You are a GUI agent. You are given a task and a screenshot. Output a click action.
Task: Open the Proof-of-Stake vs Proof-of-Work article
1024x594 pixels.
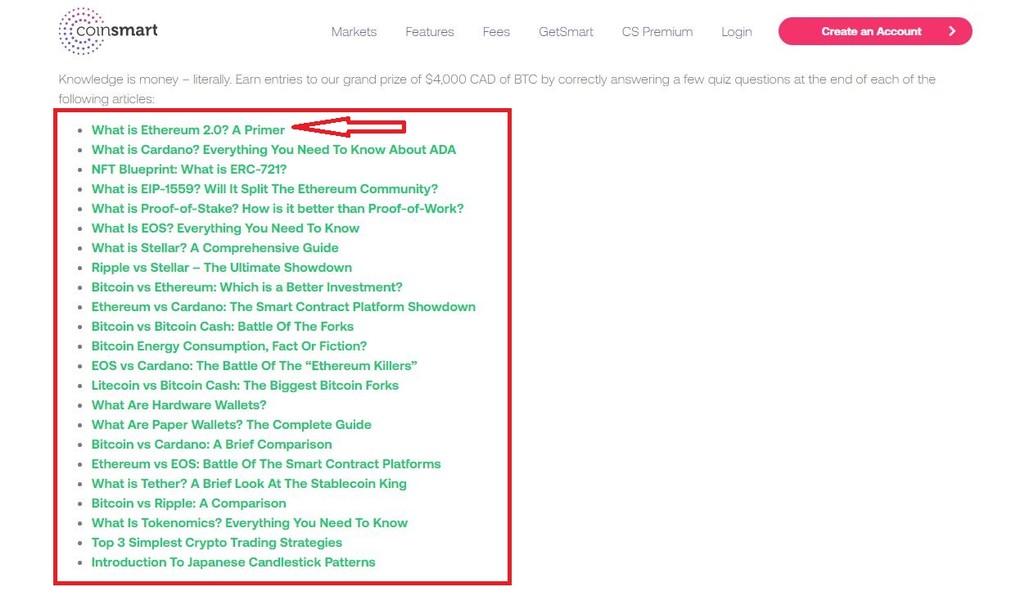(x=278, y=208)
